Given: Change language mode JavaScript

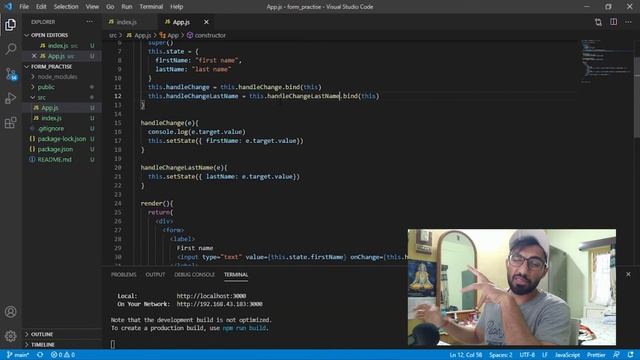Looking at the screenshot, I should pyautogui.click(x=567, y=355).
